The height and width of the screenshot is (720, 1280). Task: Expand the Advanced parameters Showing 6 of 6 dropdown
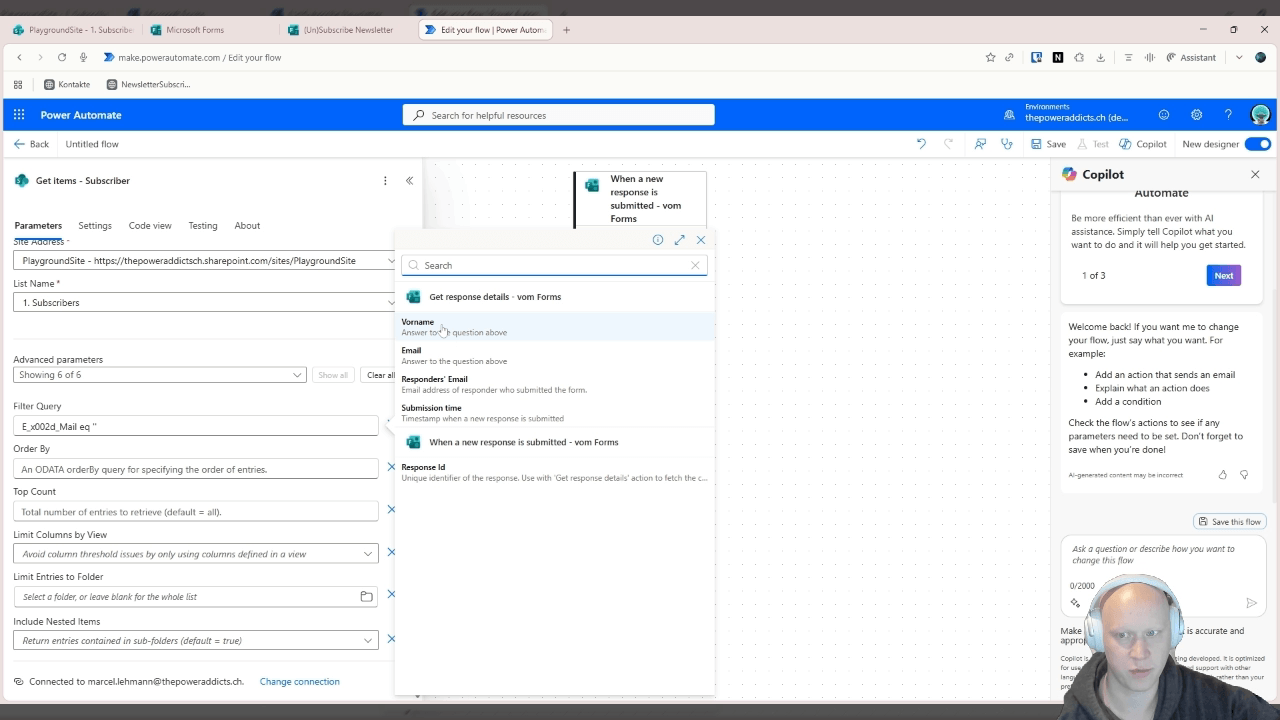160,375
